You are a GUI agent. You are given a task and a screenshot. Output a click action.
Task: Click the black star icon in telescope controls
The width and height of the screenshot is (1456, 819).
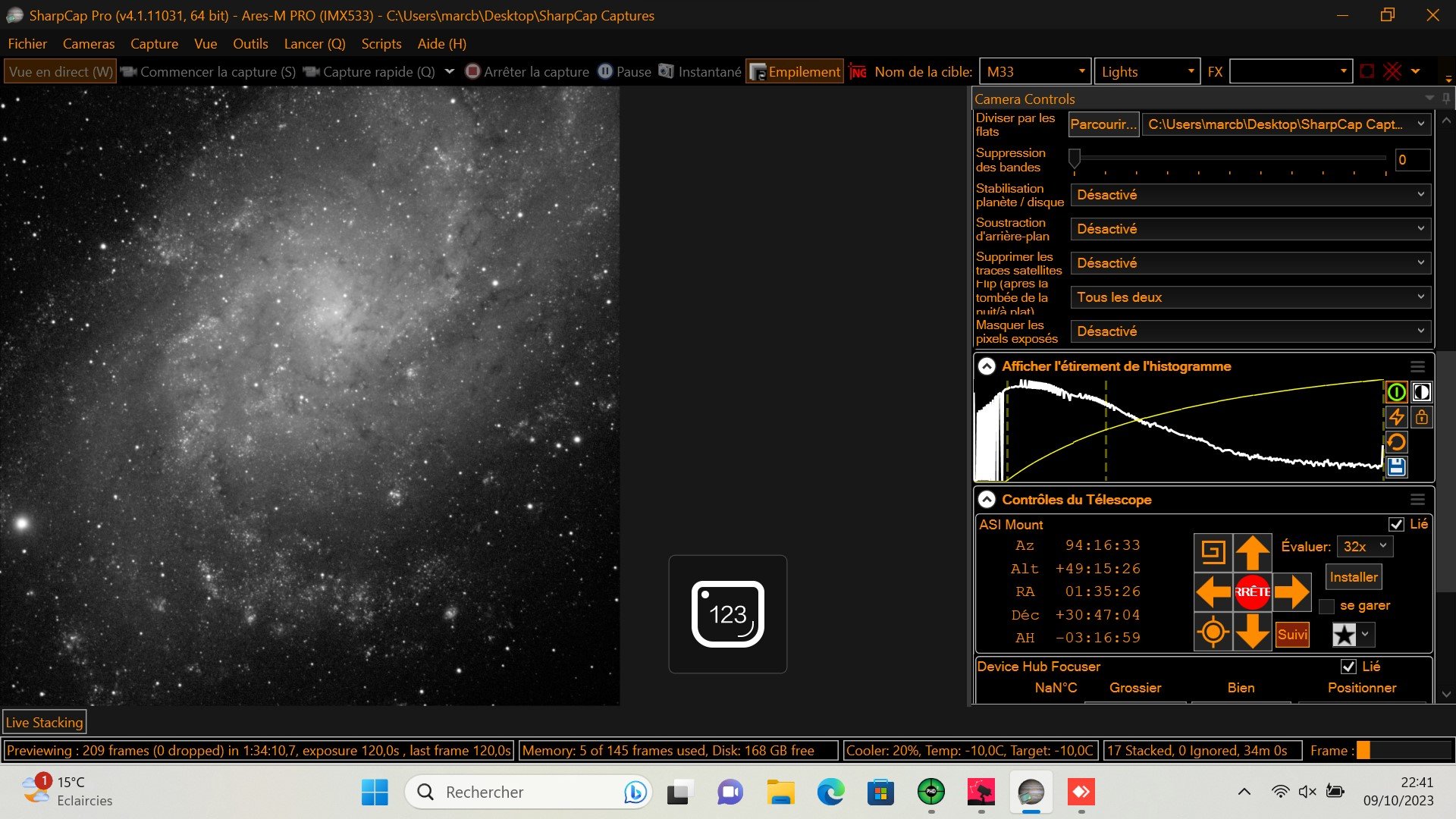point(1344,635)
